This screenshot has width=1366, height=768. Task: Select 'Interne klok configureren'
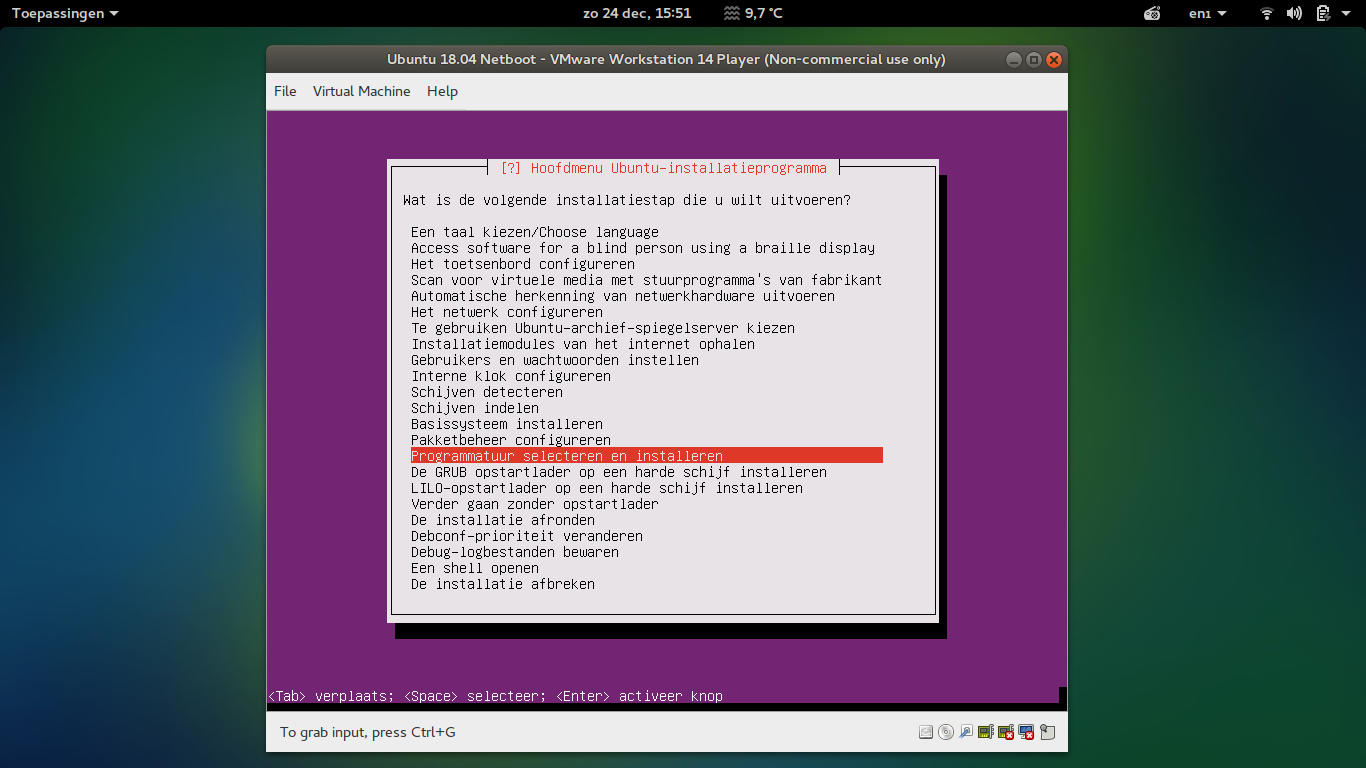point(511,376)
